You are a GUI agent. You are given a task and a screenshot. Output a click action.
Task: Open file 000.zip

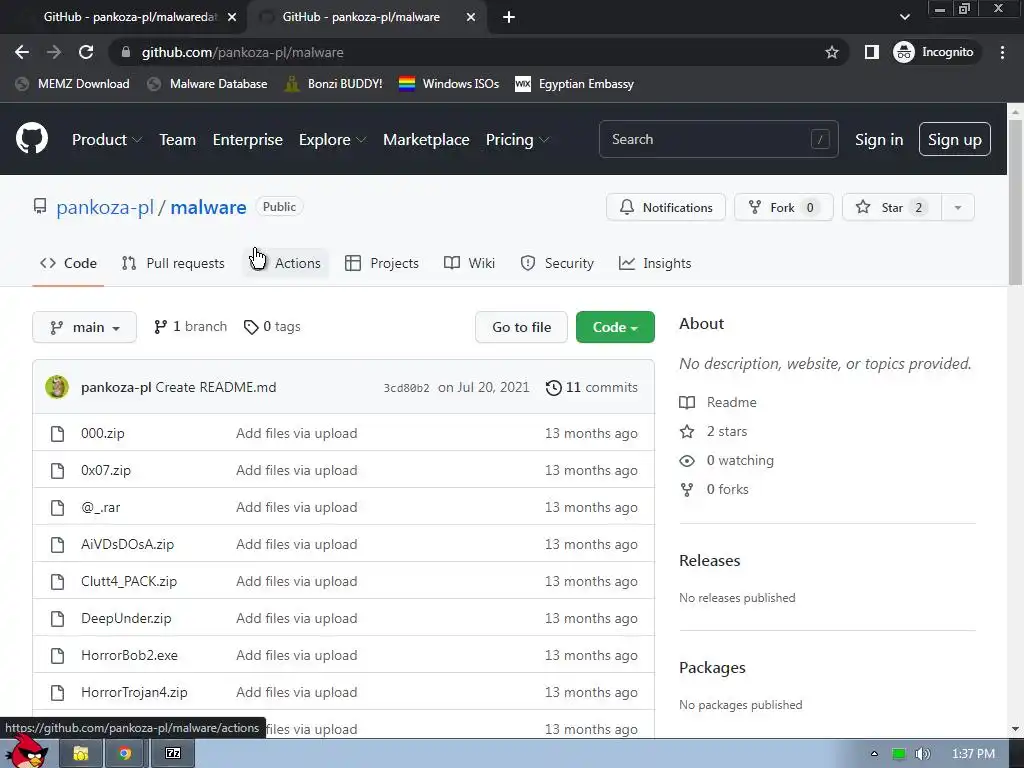[103, 433]
